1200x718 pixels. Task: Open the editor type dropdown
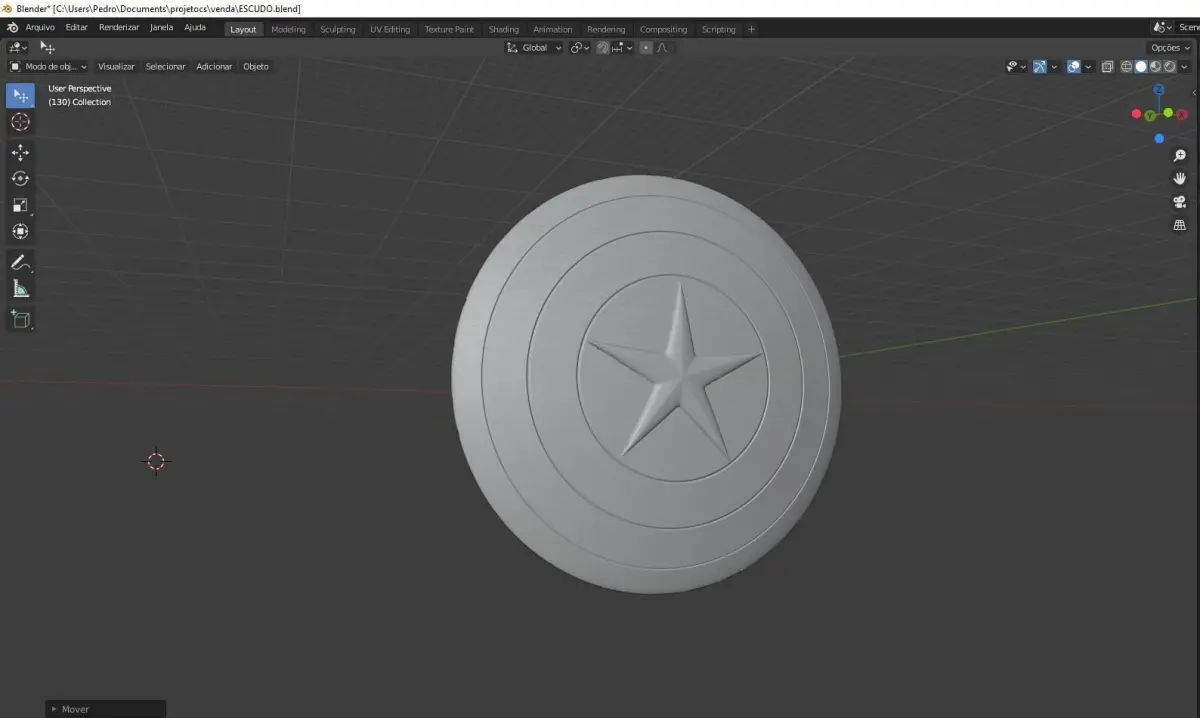click(18, 47)
